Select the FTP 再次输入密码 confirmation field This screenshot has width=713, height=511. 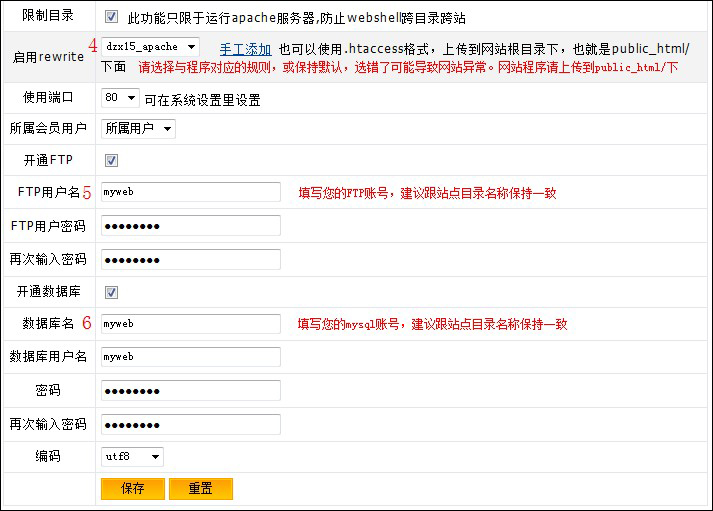pos(190,259)
